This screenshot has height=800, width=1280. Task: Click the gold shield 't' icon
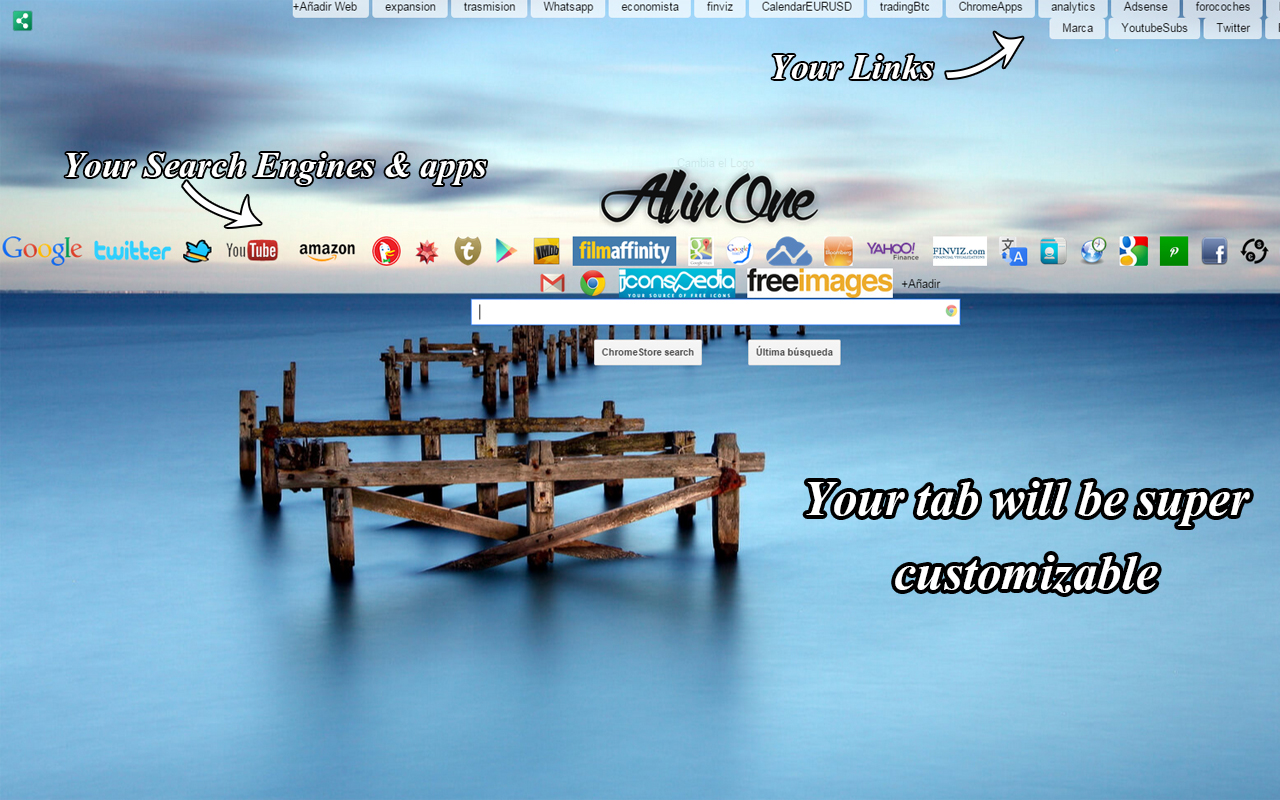[x=467, y=250]
